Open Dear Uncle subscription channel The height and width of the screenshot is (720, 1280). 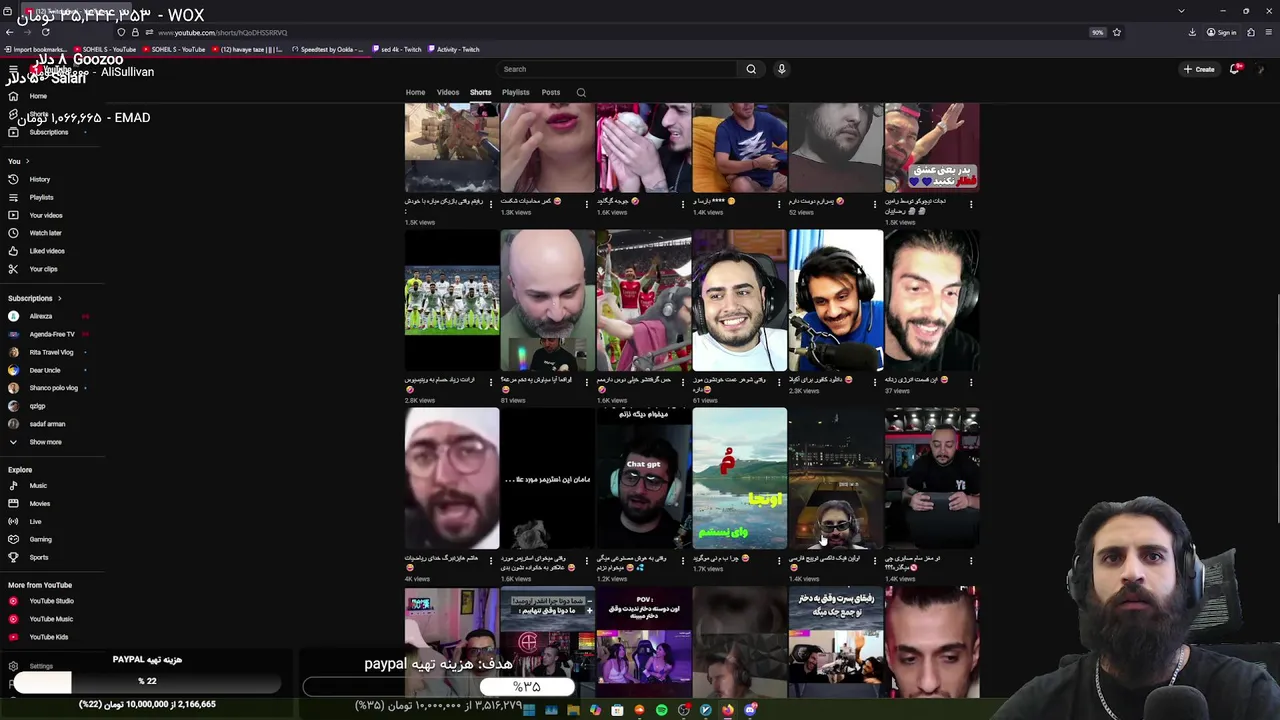point(44,370)
